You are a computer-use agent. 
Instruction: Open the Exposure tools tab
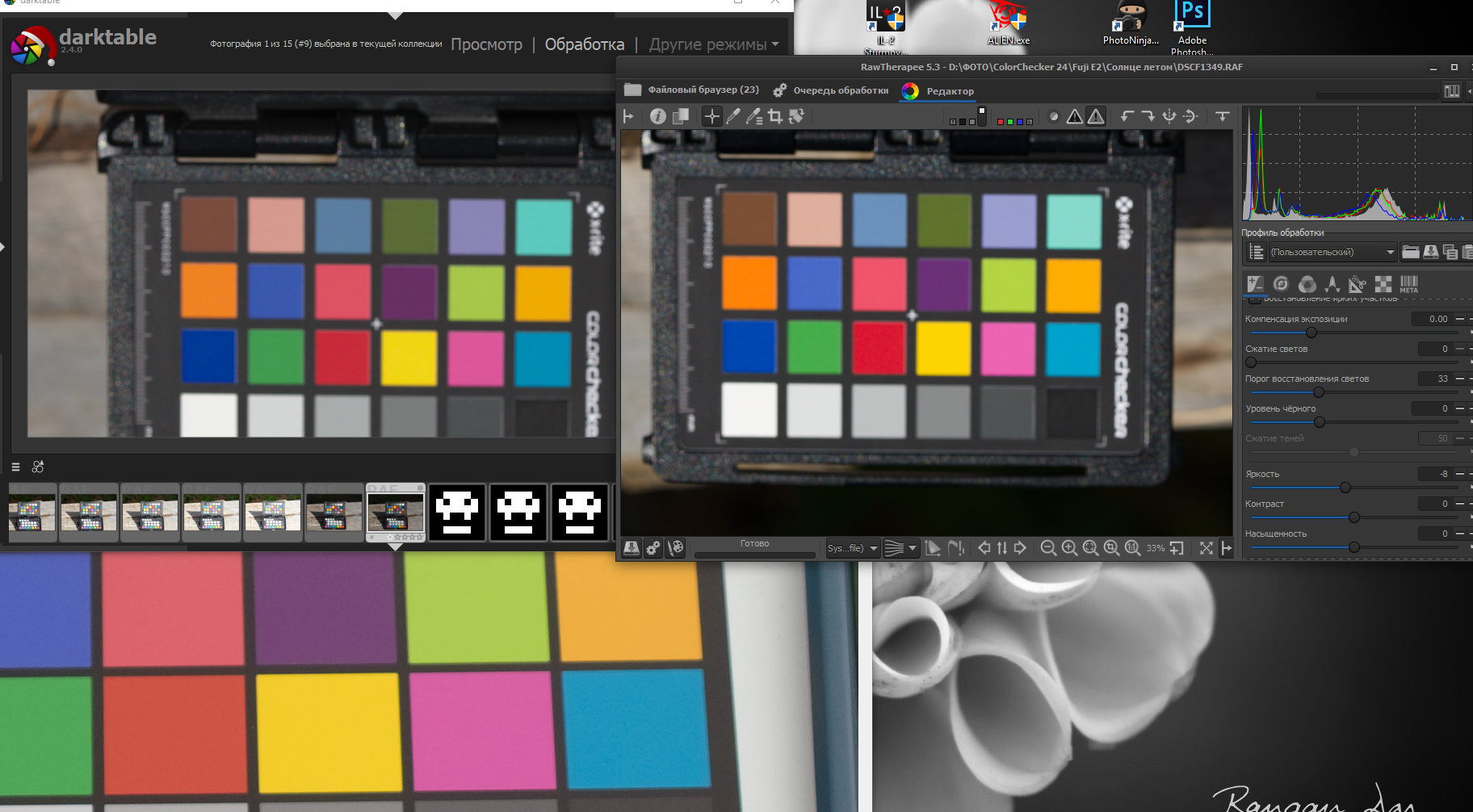(x=1255, y=283)
